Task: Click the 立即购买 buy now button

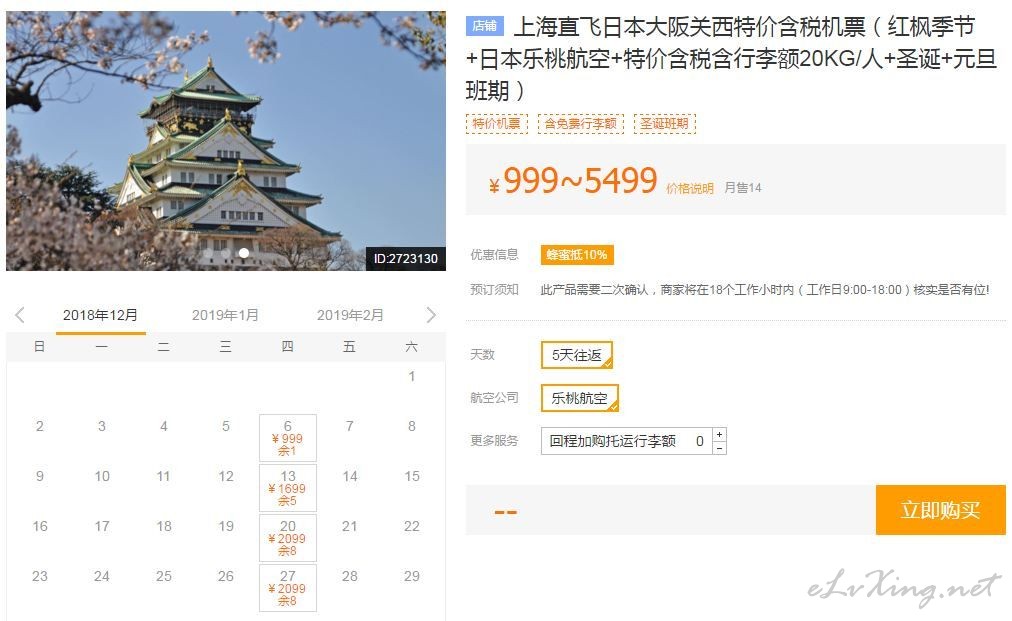Action: [940, 510]
